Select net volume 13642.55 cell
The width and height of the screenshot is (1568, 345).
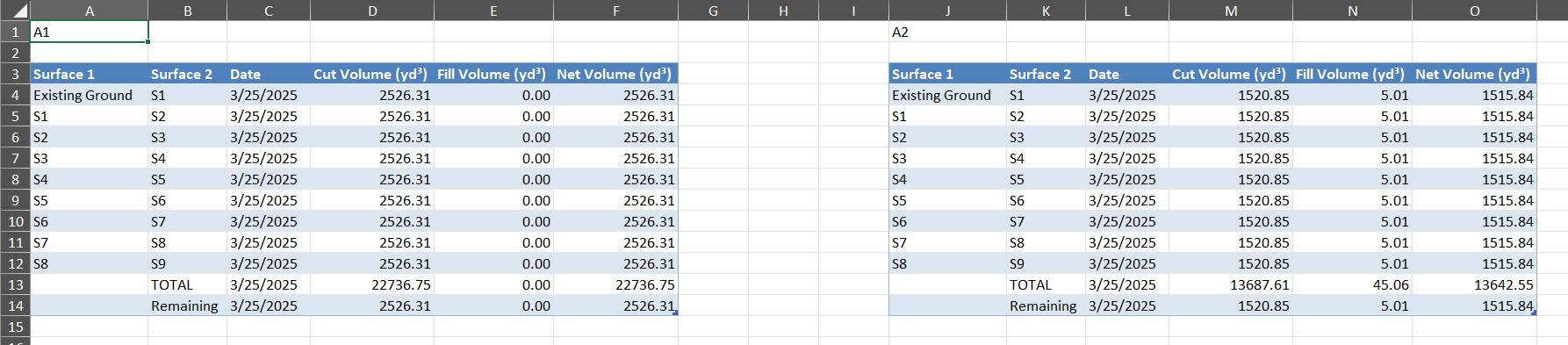1474,284
